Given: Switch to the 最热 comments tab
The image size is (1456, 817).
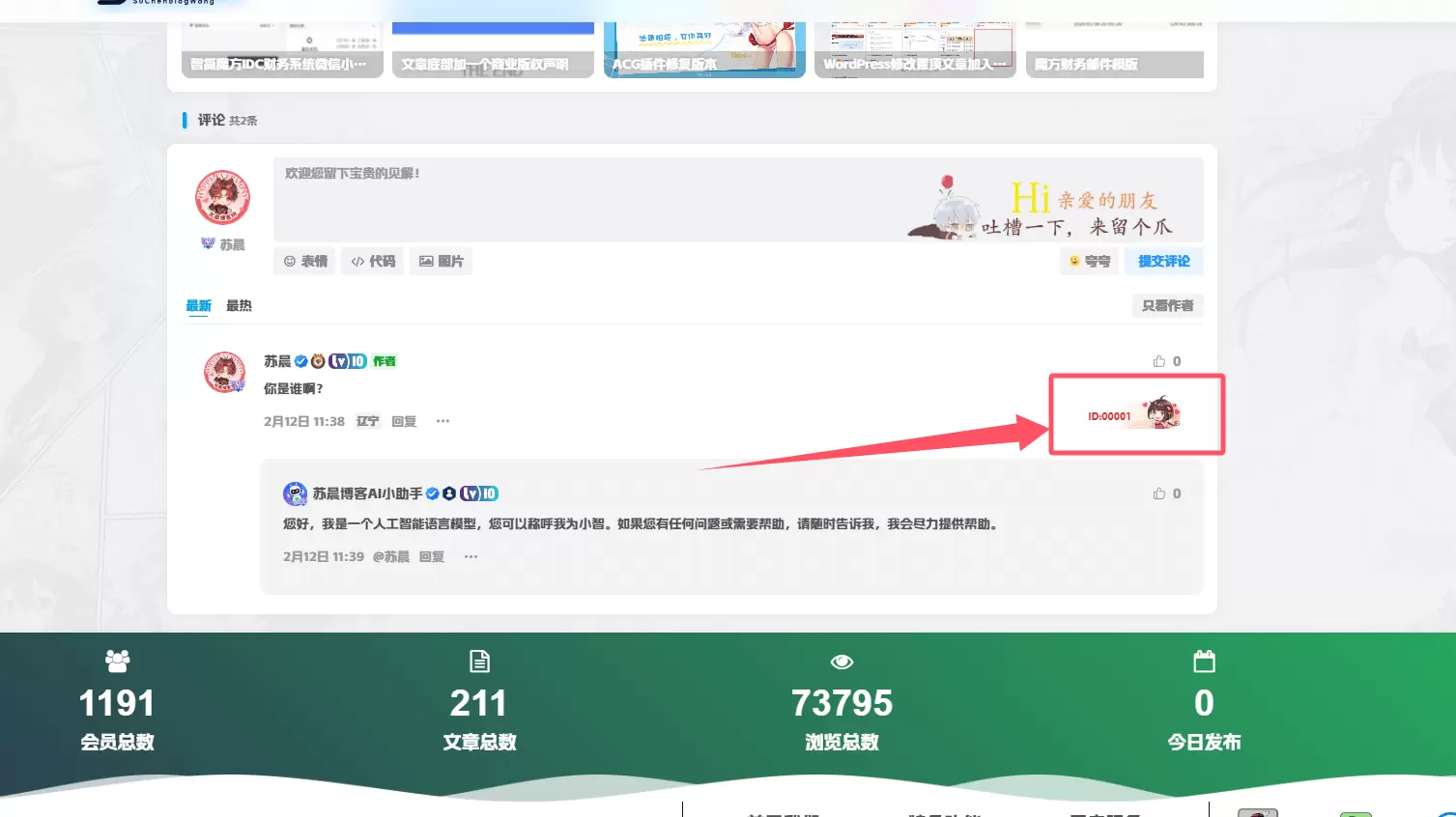Looking at the screenshot, I should point(239,305).
